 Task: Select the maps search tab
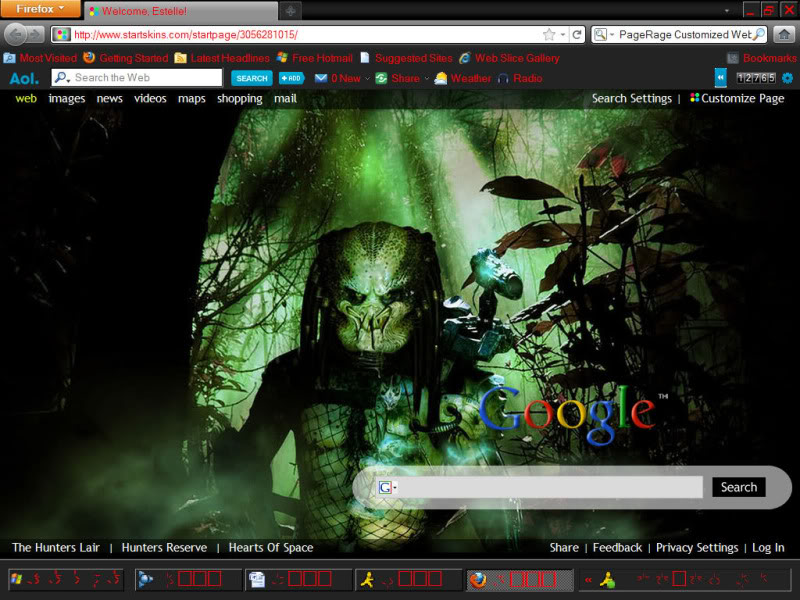pyautogui.click(x=192, y=98)
